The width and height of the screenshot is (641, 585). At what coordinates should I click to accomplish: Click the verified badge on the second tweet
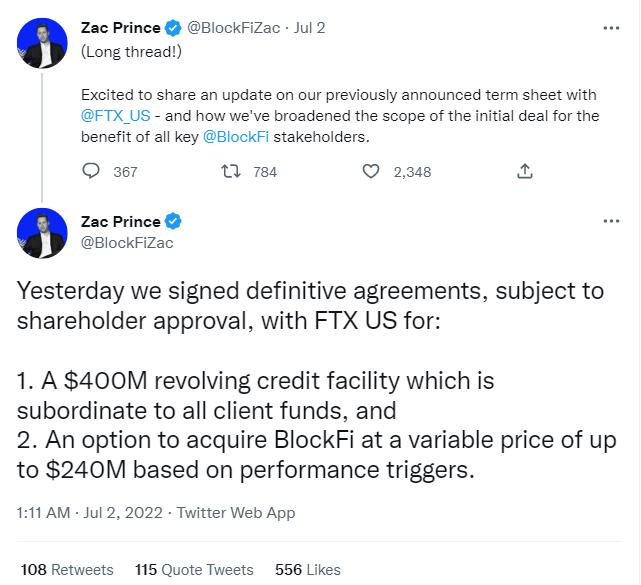point(174,221)
